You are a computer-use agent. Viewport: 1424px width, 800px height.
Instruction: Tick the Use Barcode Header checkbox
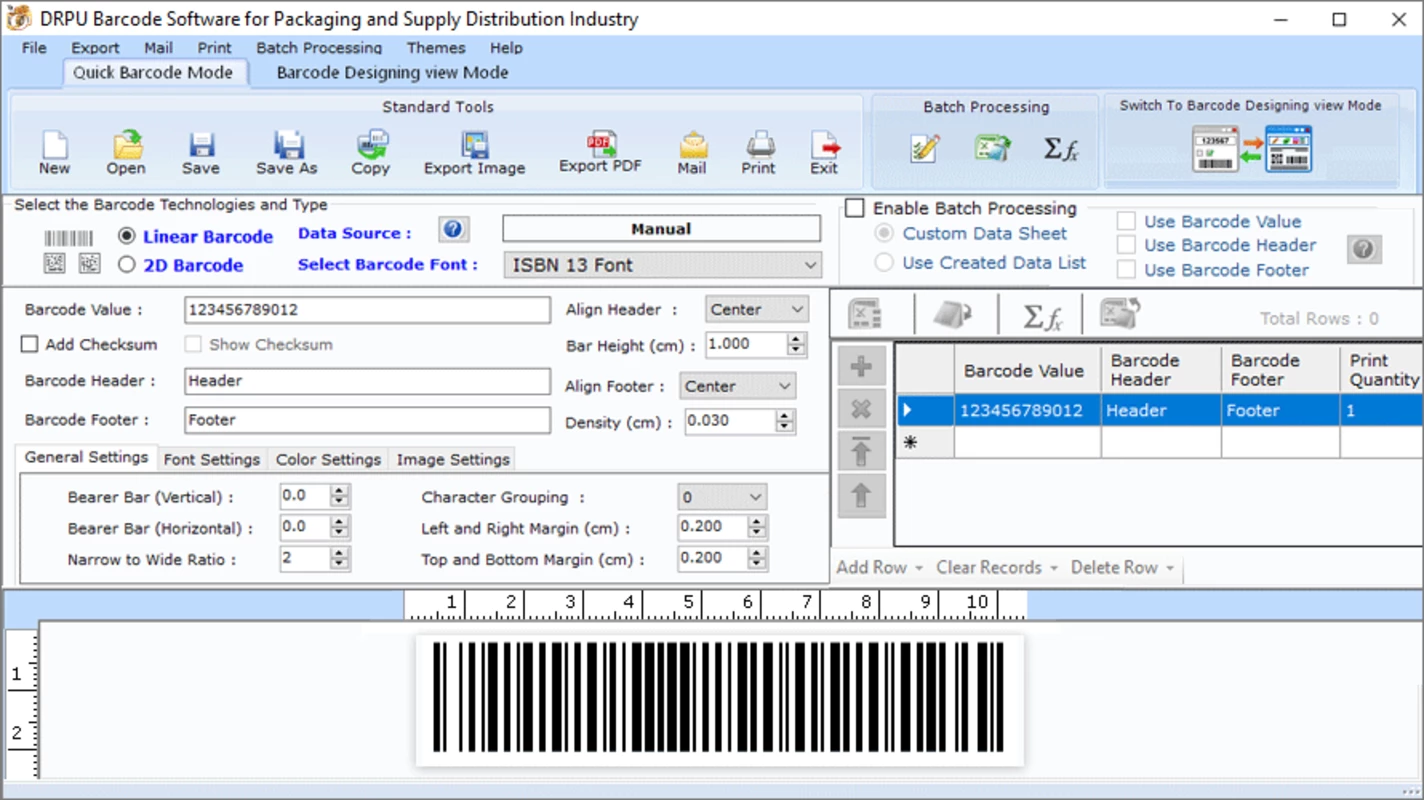pyautogui.click(x=1127, y=245)
